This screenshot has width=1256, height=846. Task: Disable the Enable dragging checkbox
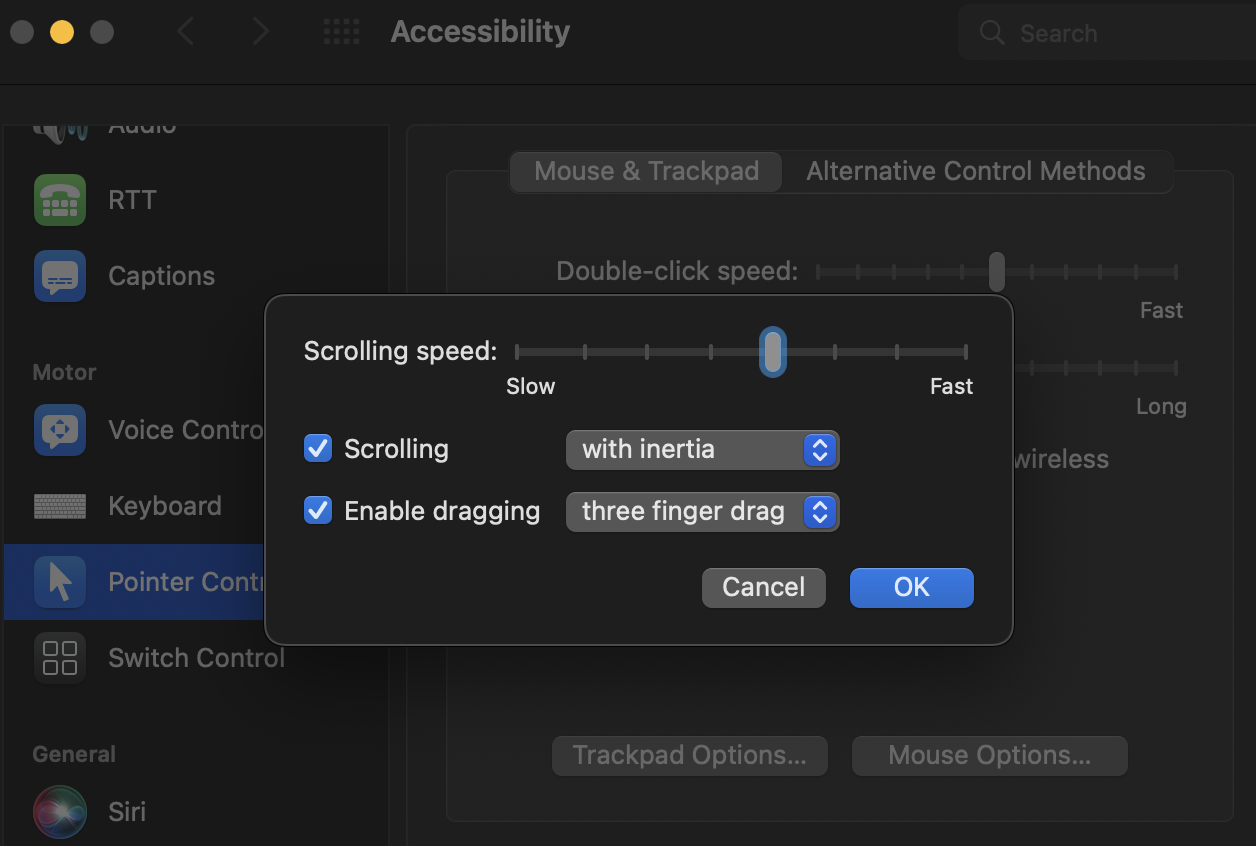click(318, 511)
